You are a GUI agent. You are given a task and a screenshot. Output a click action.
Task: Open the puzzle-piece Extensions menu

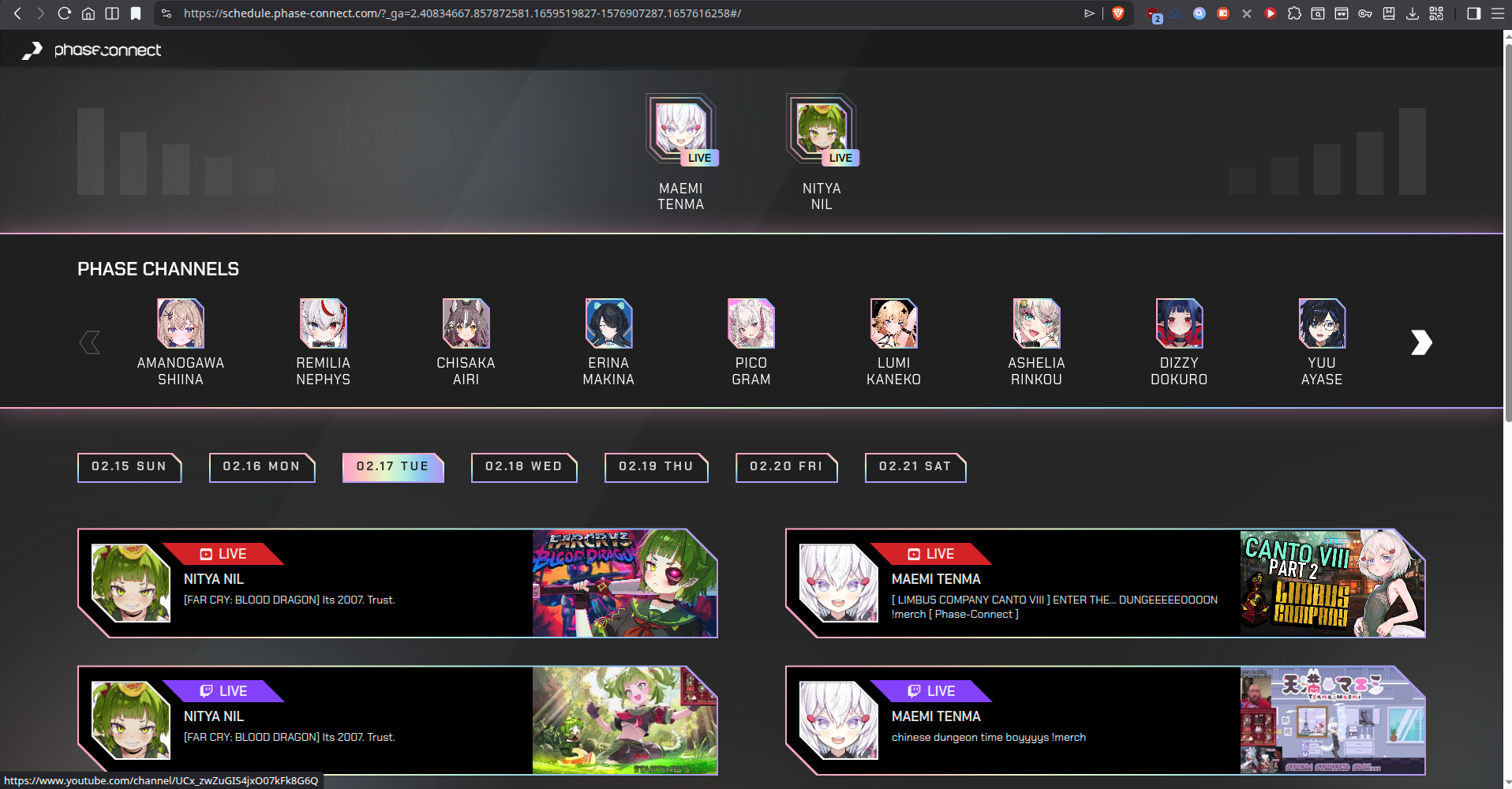pyautogui.click(x=1294, y=13)
